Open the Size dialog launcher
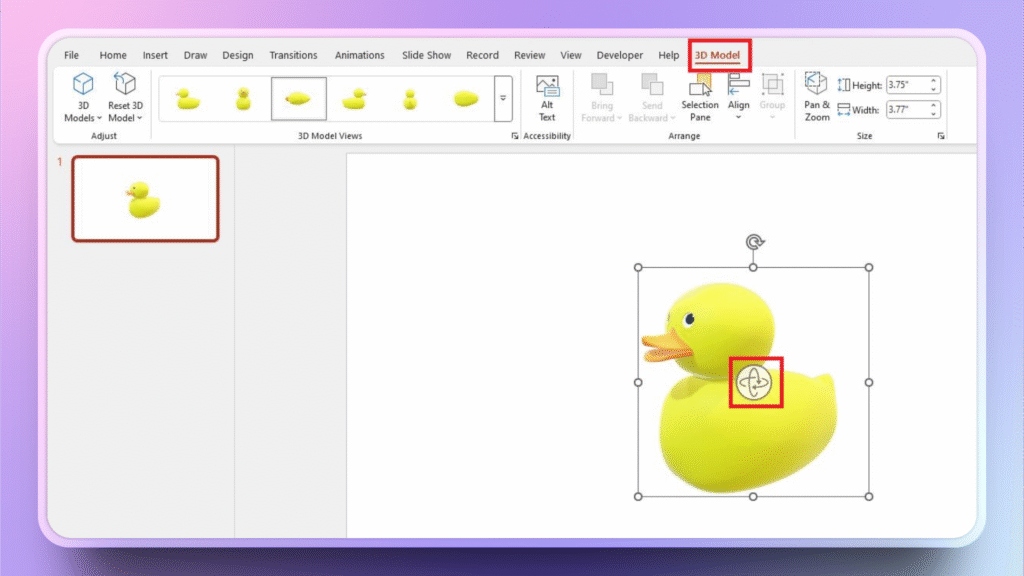This screenshot has height=576, width=1024. coord(940,136)
